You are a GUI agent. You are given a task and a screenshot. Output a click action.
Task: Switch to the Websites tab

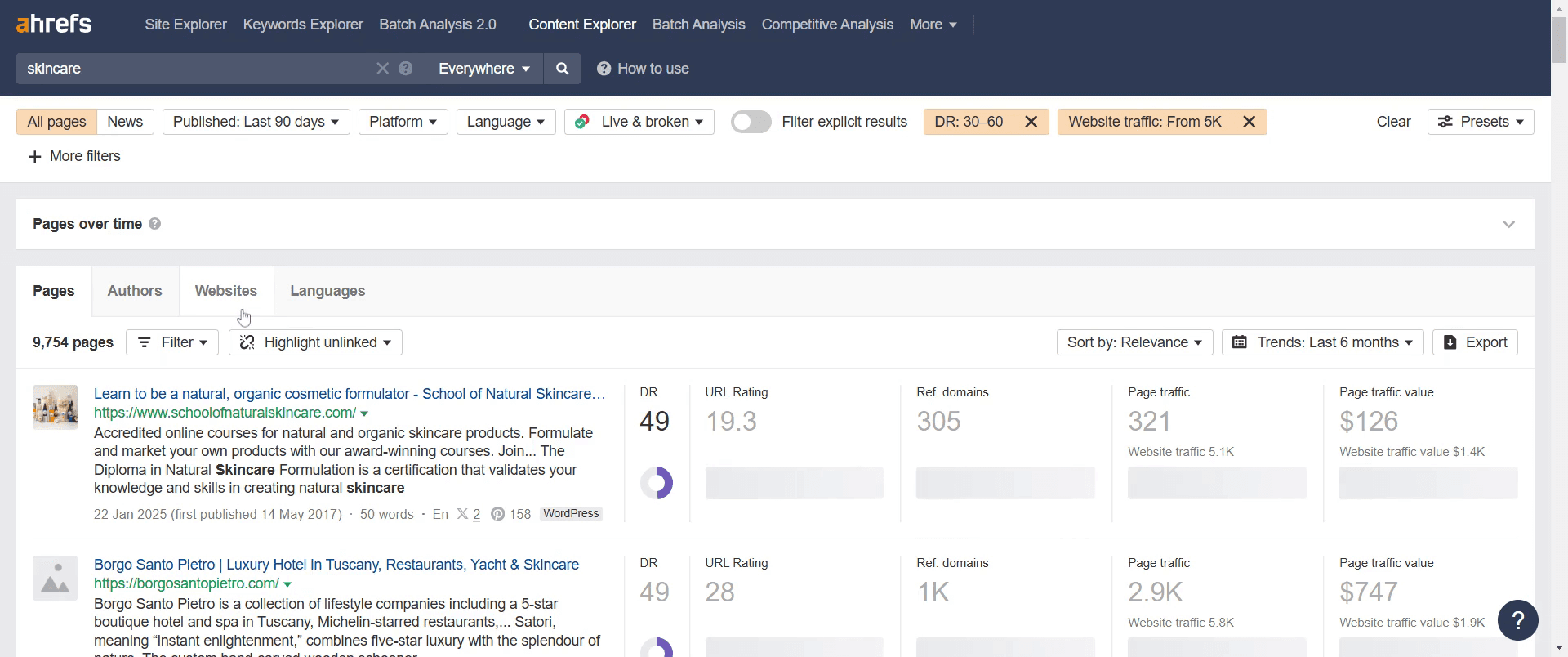226,291
